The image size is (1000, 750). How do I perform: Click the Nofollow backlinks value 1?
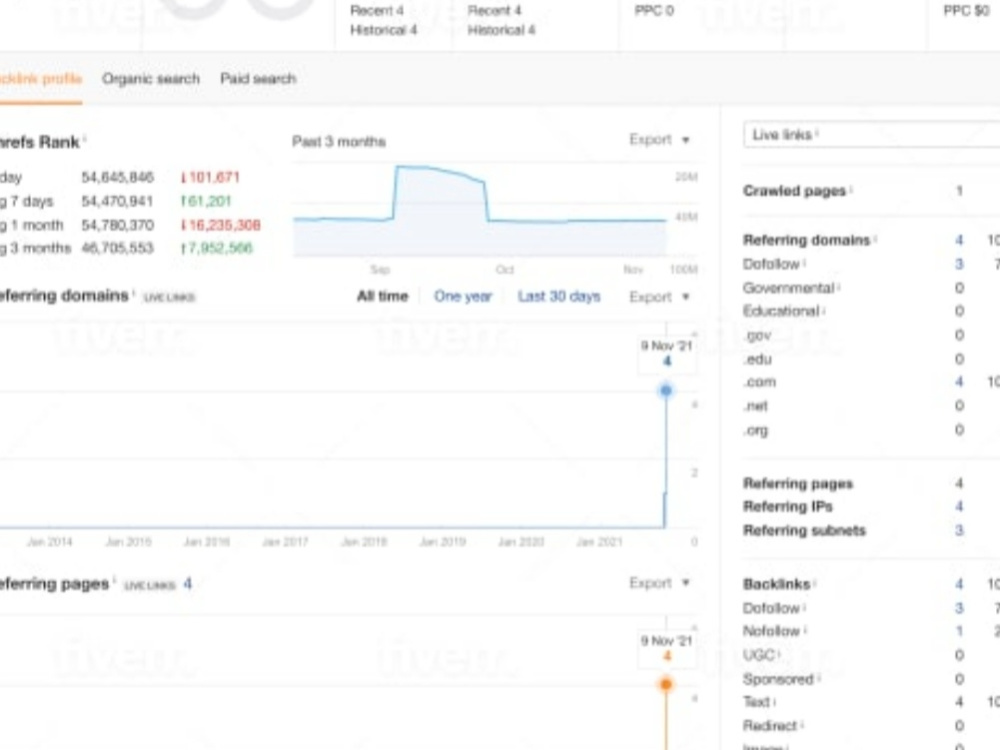(959, 631)
